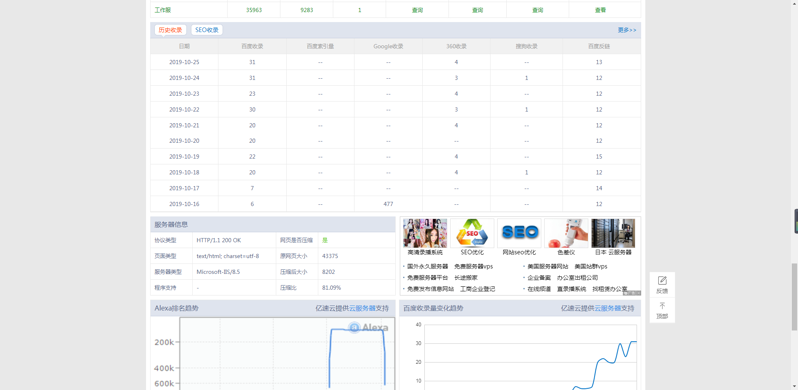Select the 2019-10-25 date cell
The width and height of the screenshot is (798, 390).
(x=184, y=62)
